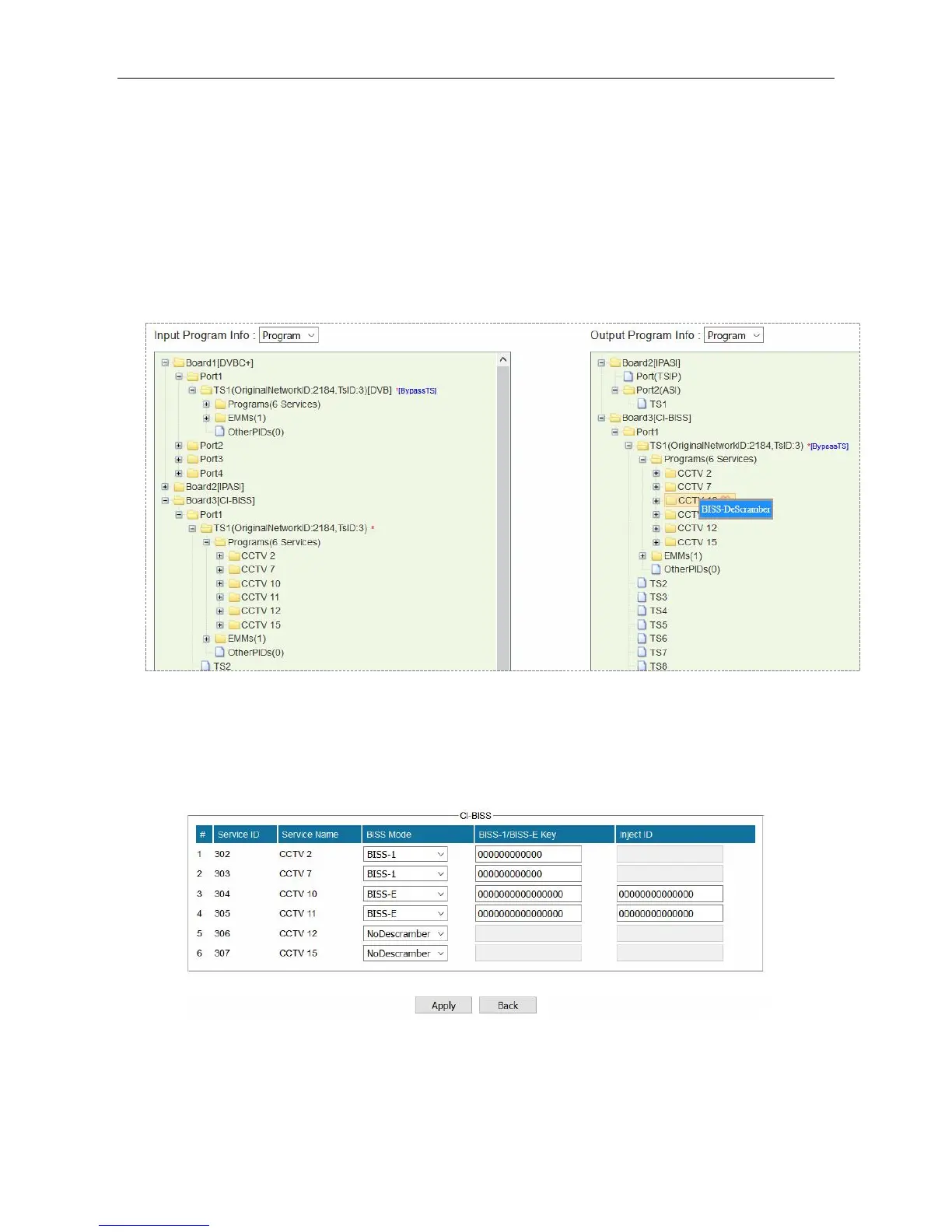Click the Board2[IPASI] folder icon in input tree
Viewport: 952px width, 1232px height.
[178, 487]
